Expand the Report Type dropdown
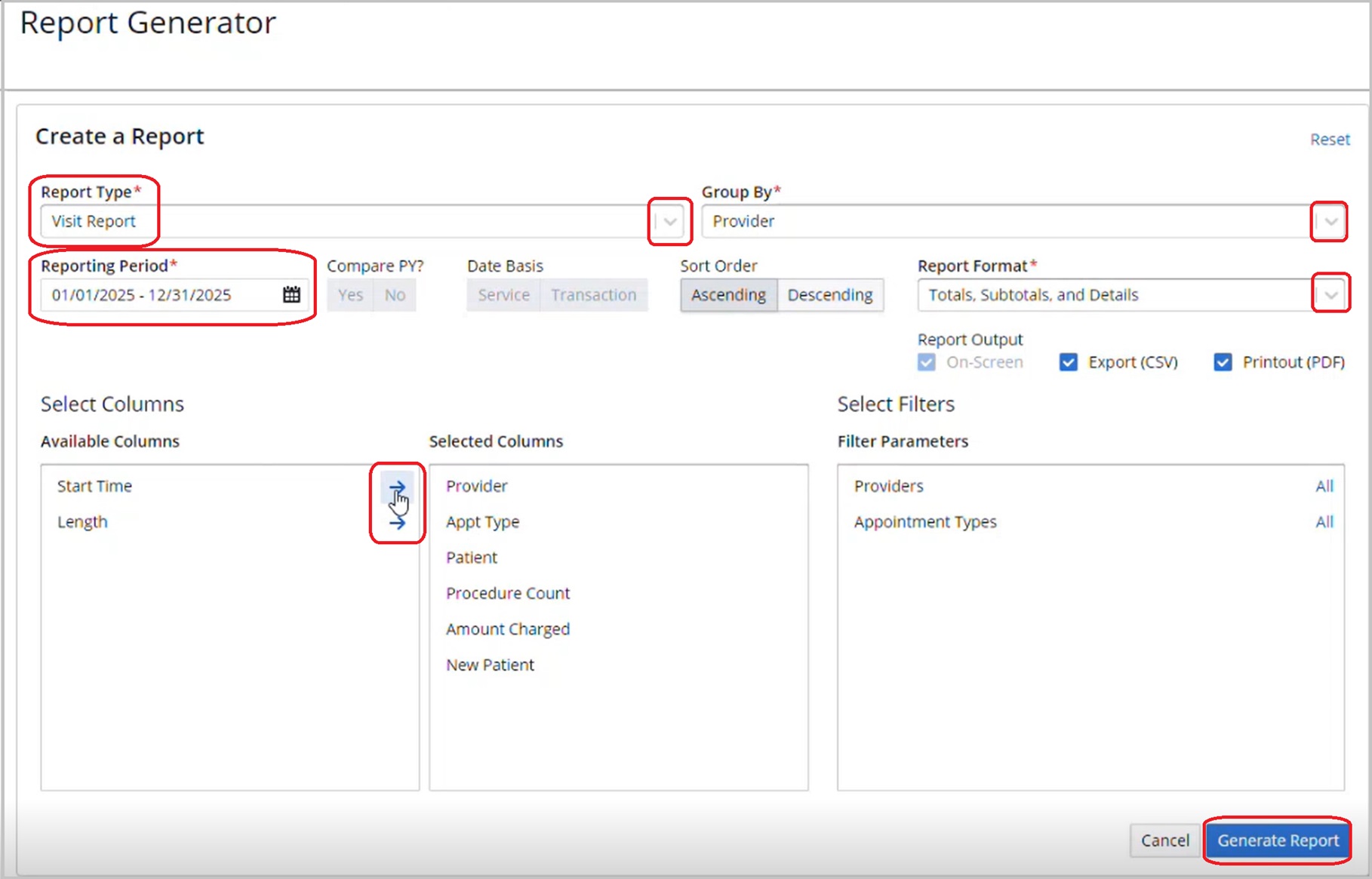1372x879 pixels. 669,222
